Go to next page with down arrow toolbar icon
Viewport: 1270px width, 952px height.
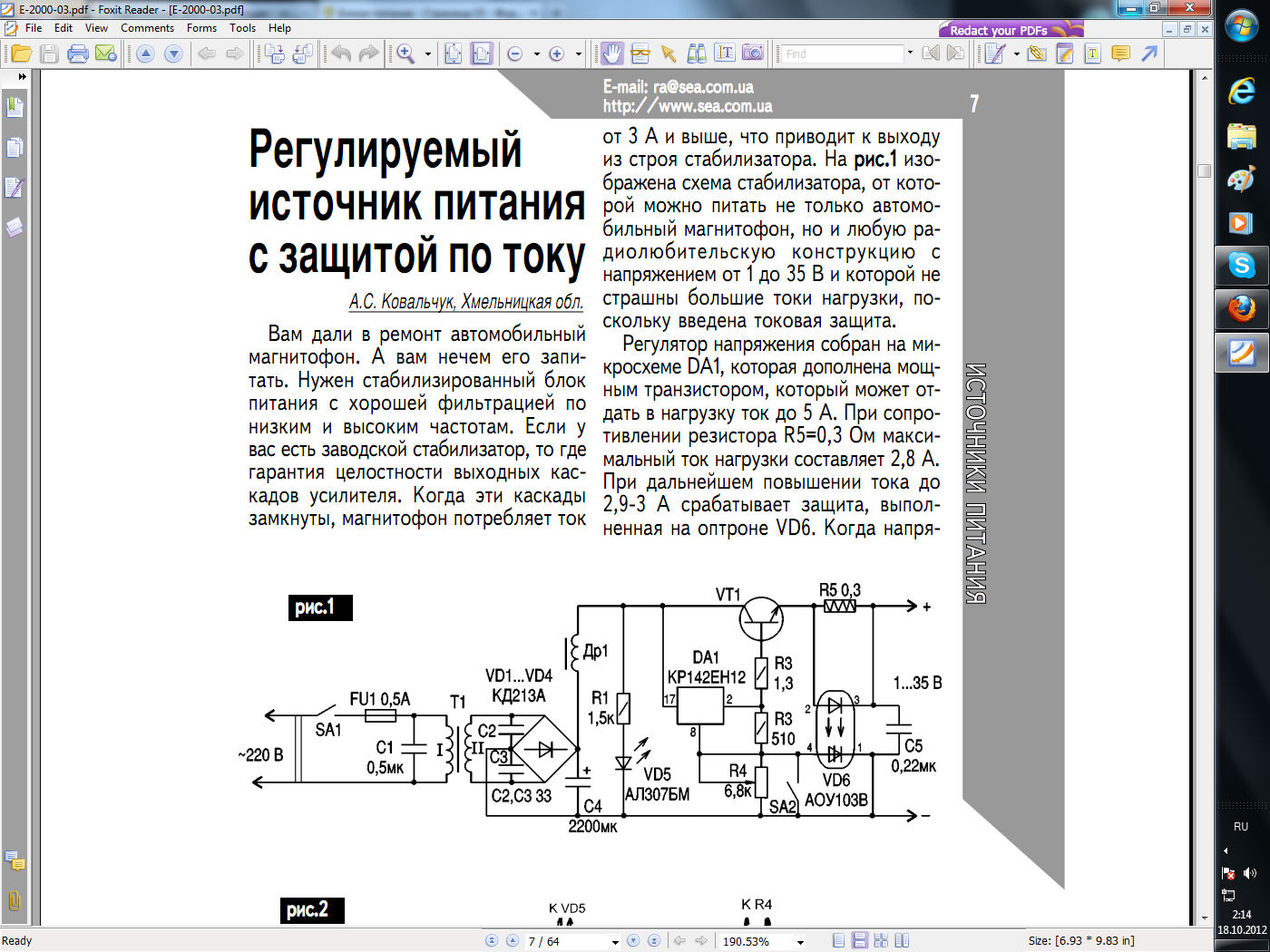click(x=173, y=54)
